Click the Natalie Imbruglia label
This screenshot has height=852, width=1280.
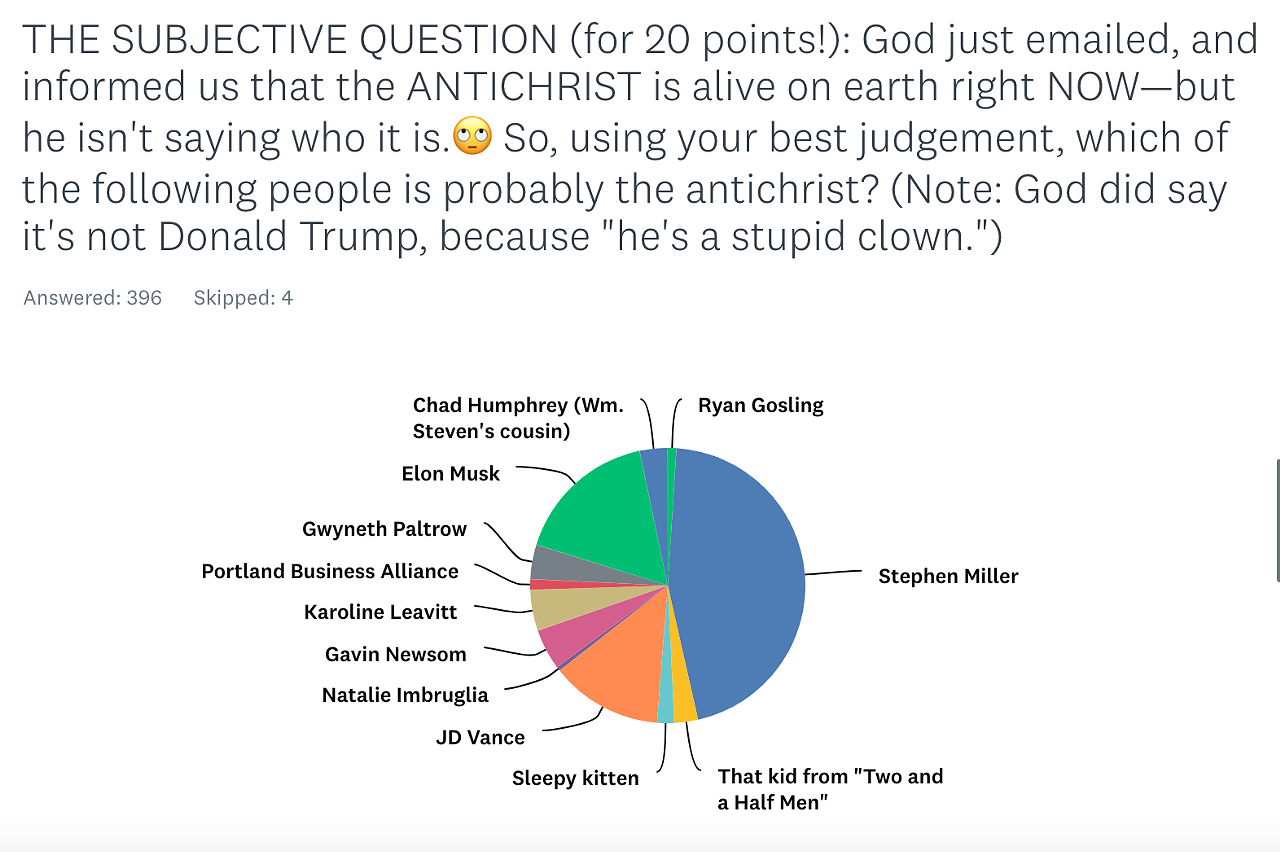click(405, 695)
